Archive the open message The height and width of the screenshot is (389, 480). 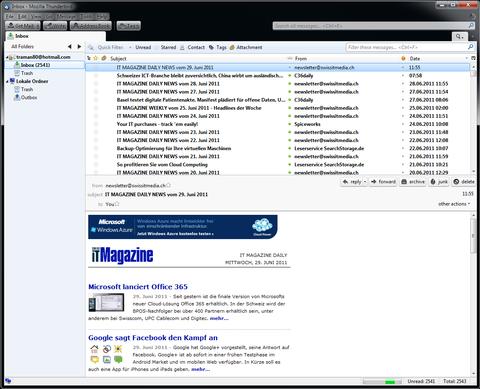click(413, 182)
